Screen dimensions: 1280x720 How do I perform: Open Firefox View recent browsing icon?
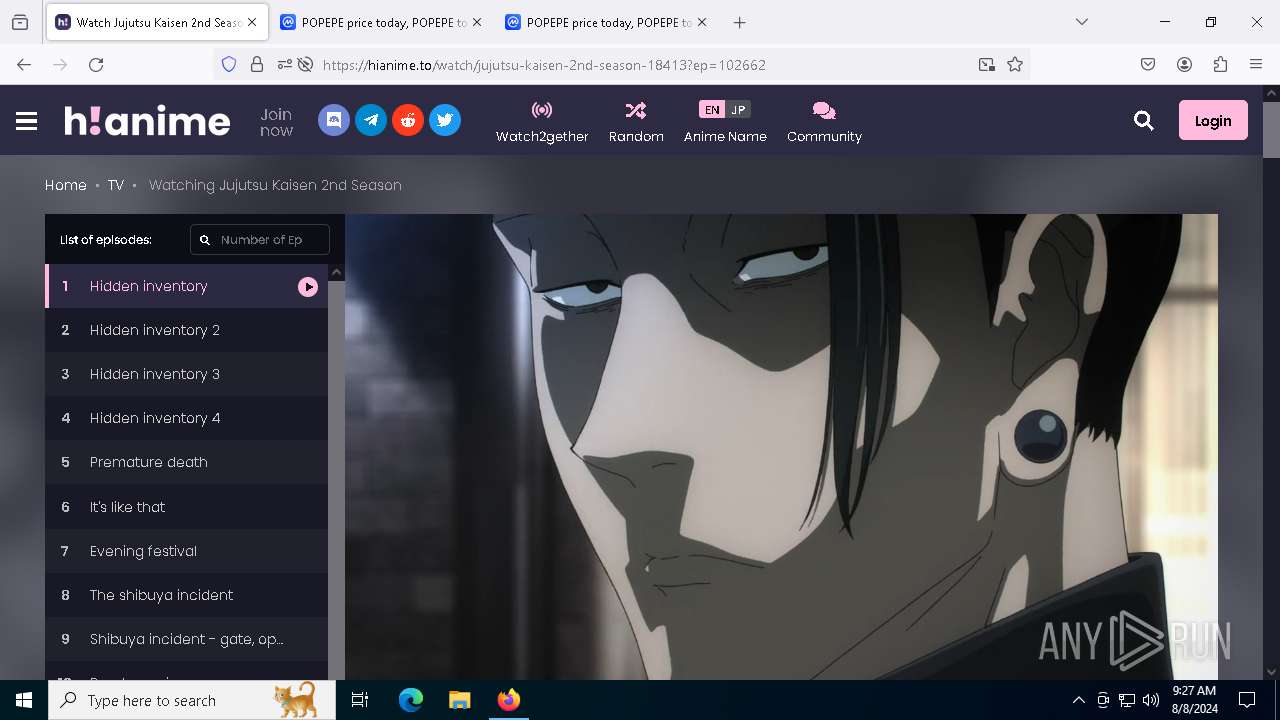(x=20, y=22)
